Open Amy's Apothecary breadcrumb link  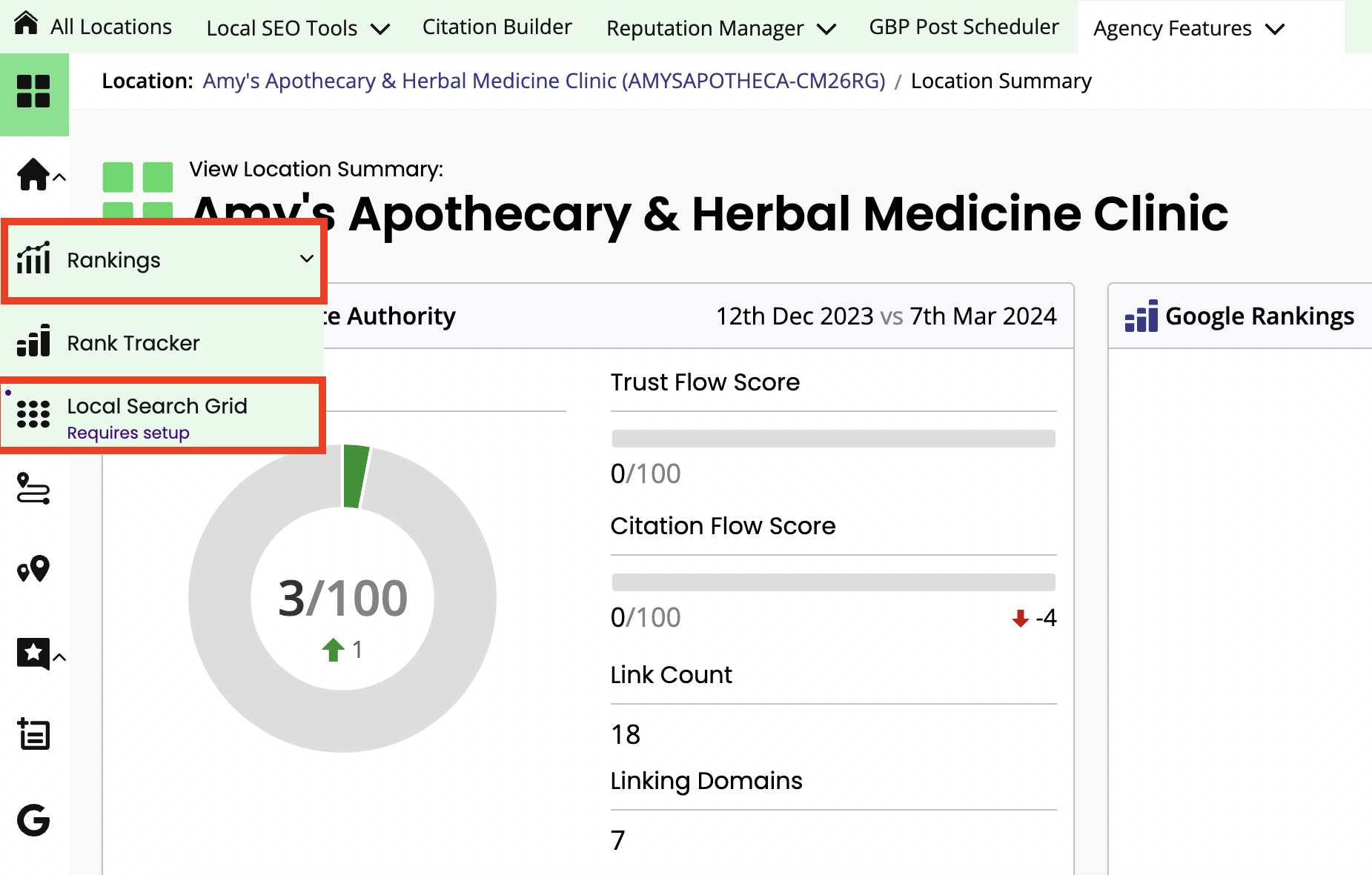pyautogui.click(x=543, y=81)
